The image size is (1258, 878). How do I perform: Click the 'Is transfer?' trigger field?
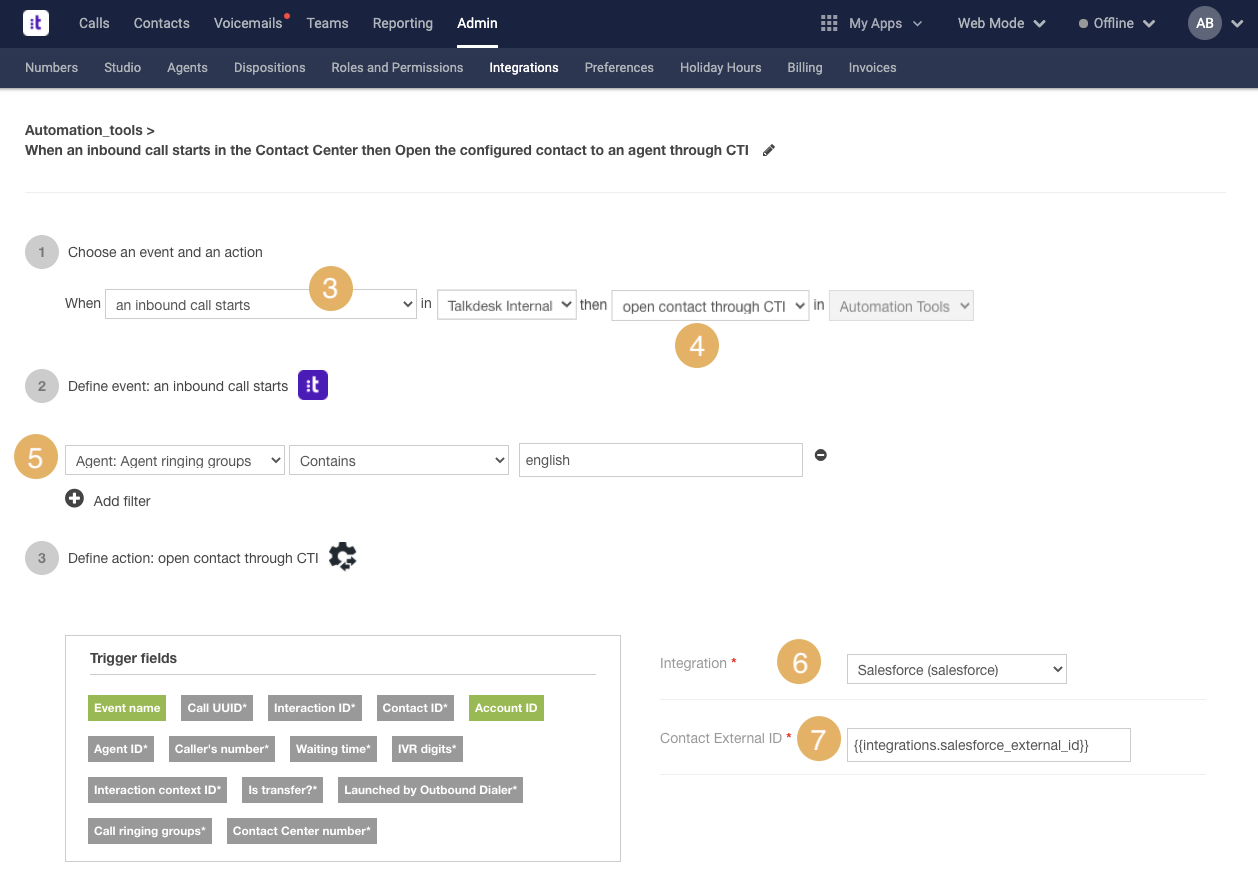(283, 790)
